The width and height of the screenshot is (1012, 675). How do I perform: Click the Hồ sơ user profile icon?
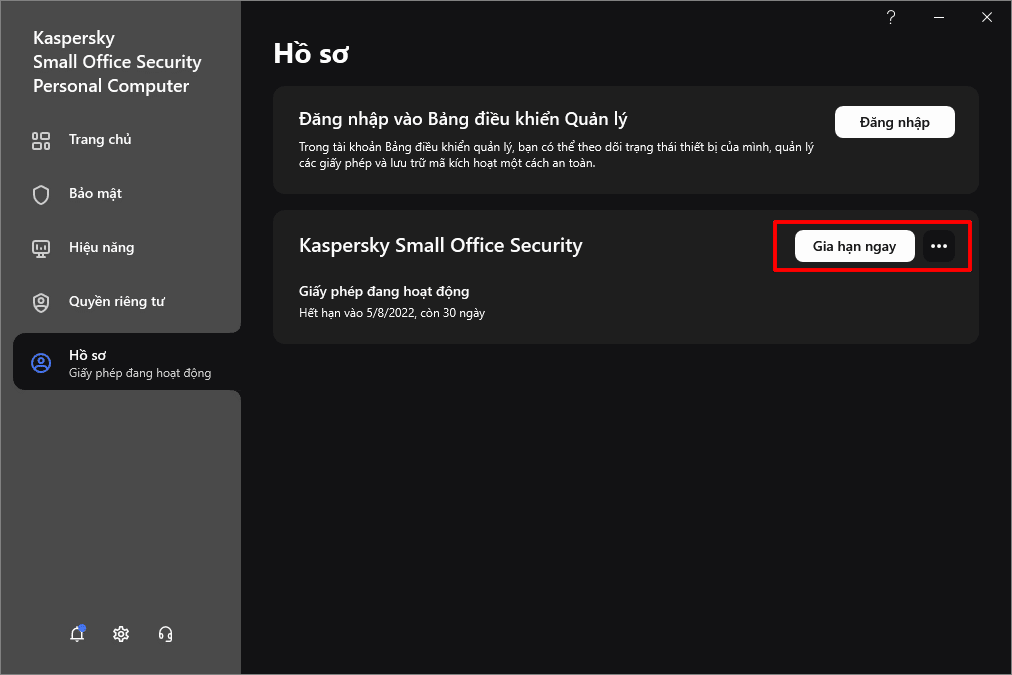[x=41, y=363]
